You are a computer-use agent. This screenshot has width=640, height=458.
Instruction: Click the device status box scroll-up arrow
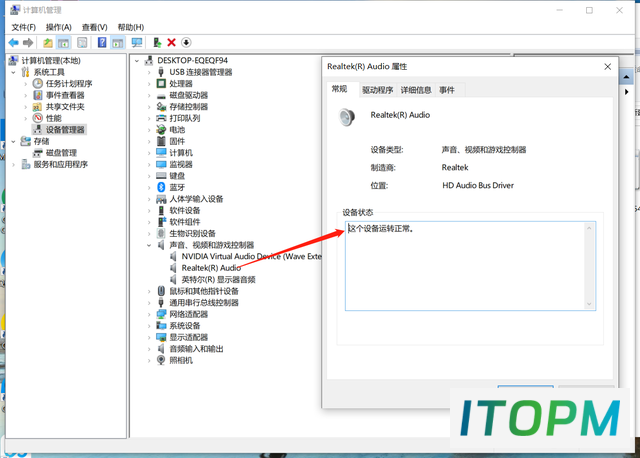[x=589, y=228]
